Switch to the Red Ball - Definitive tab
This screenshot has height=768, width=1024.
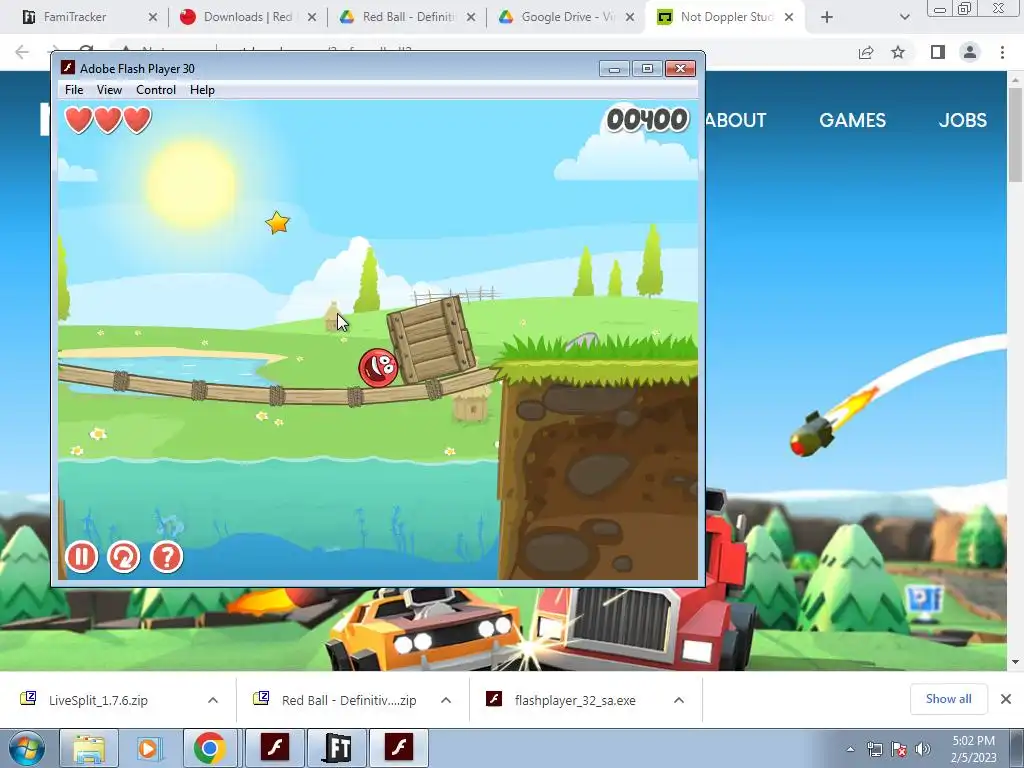(x=409, y=17)
